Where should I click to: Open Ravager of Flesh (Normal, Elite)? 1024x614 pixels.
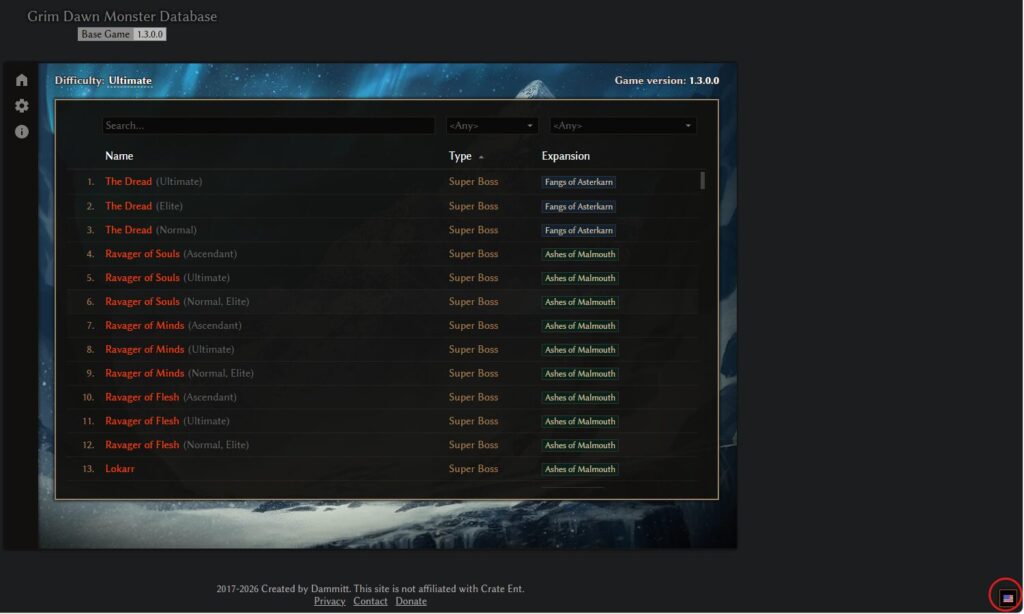[177, 445]
